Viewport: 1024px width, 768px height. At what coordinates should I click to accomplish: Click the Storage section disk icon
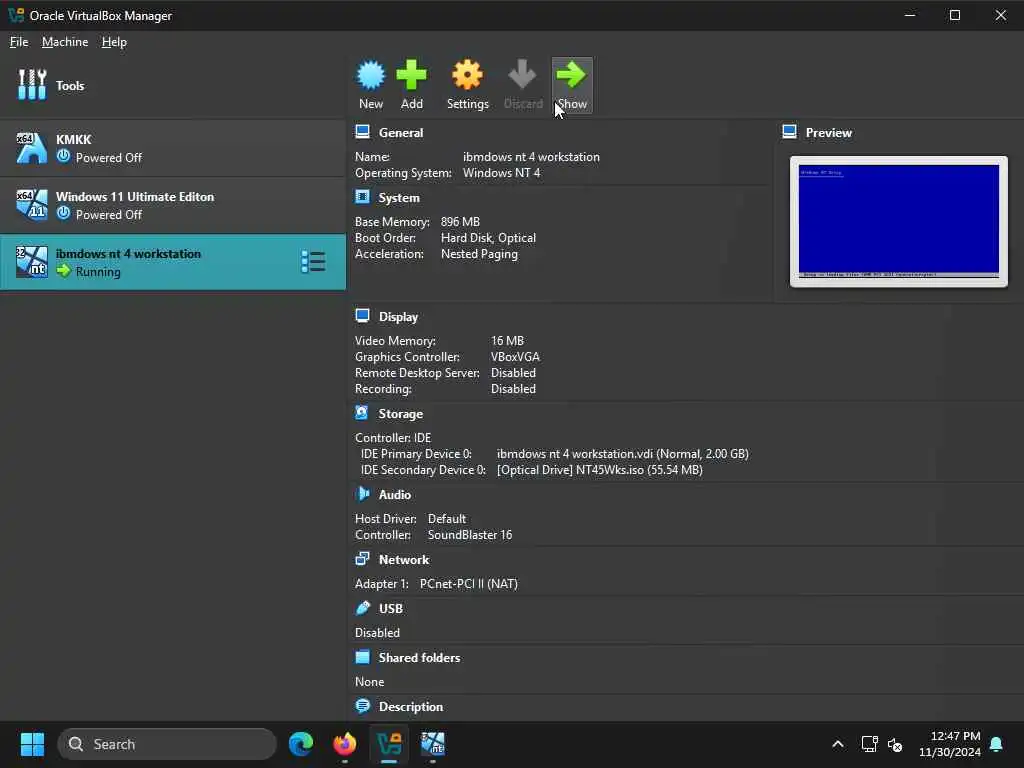pos(362,413)
